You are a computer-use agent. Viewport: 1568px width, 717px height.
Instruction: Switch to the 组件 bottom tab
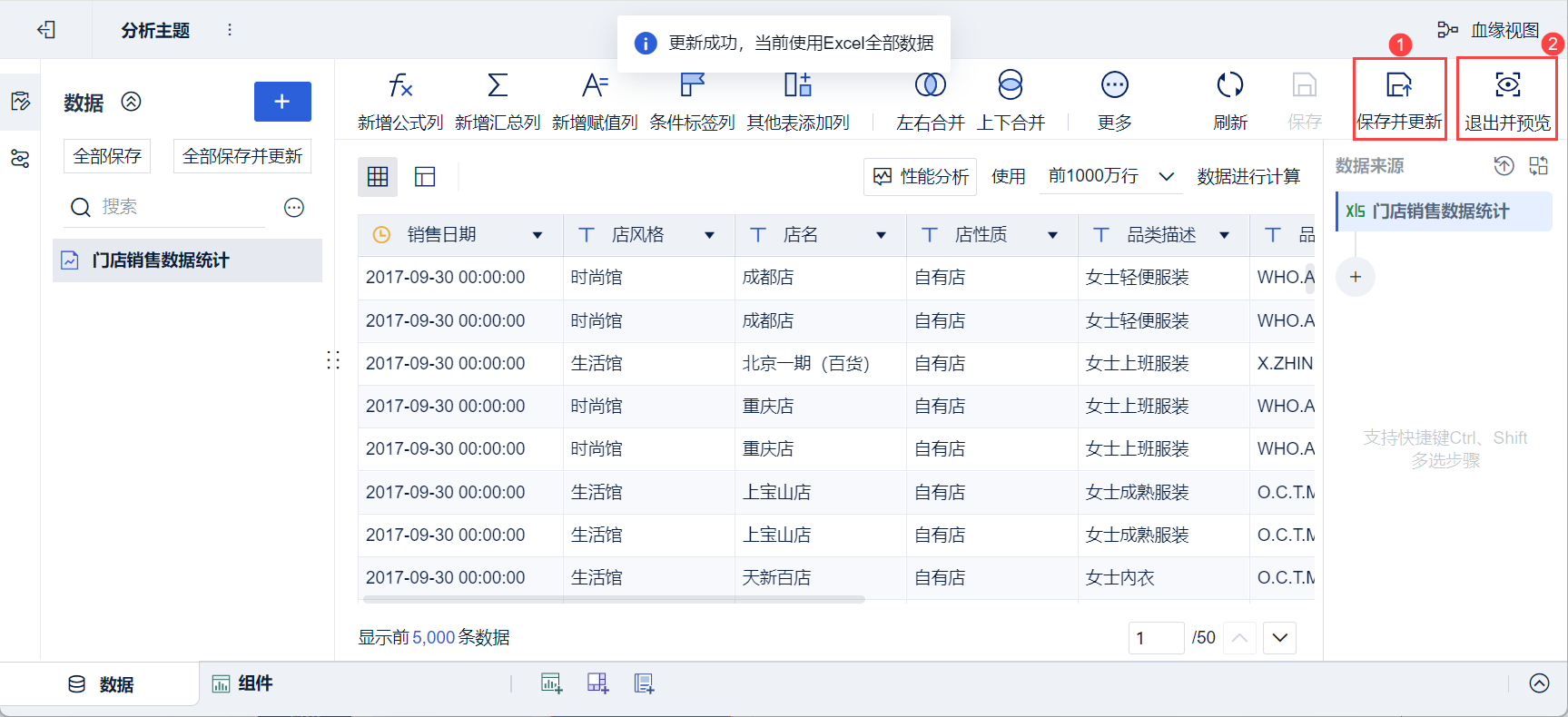tap(242, 683)
